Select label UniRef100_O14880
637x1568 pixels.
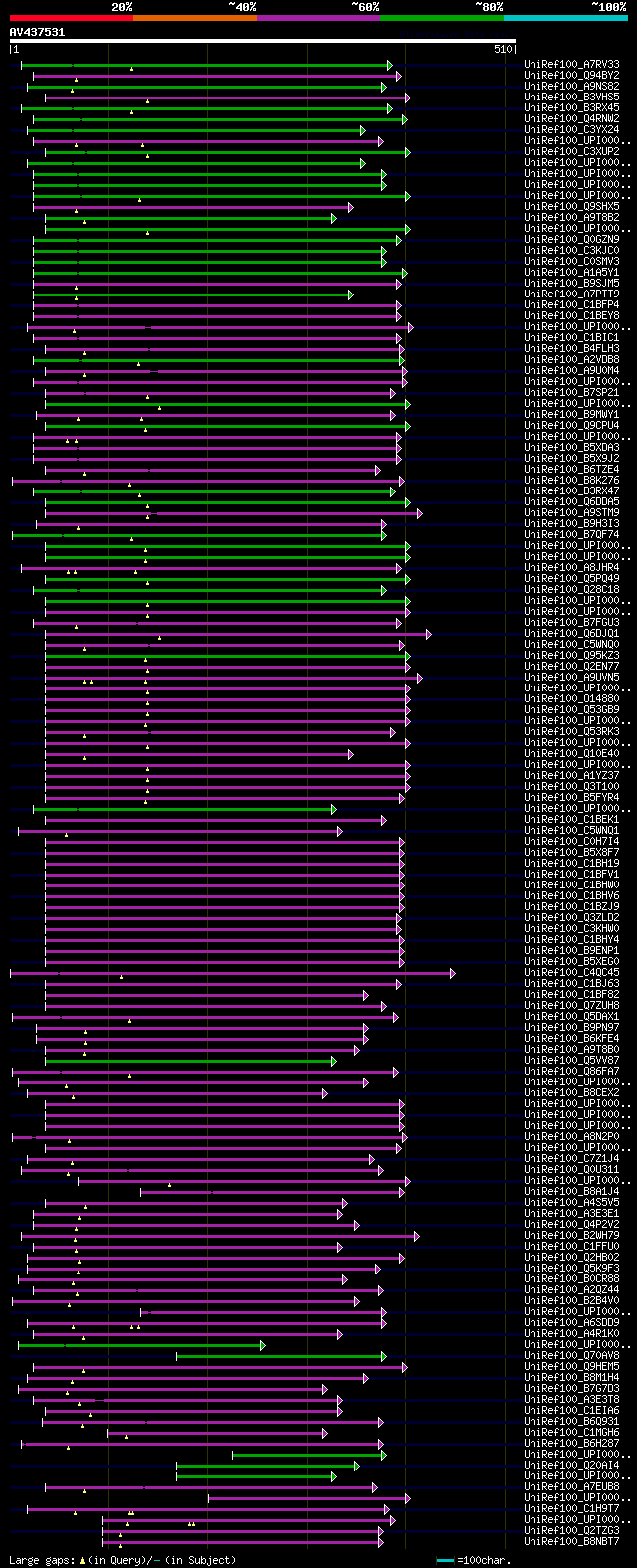pos(571,699)
